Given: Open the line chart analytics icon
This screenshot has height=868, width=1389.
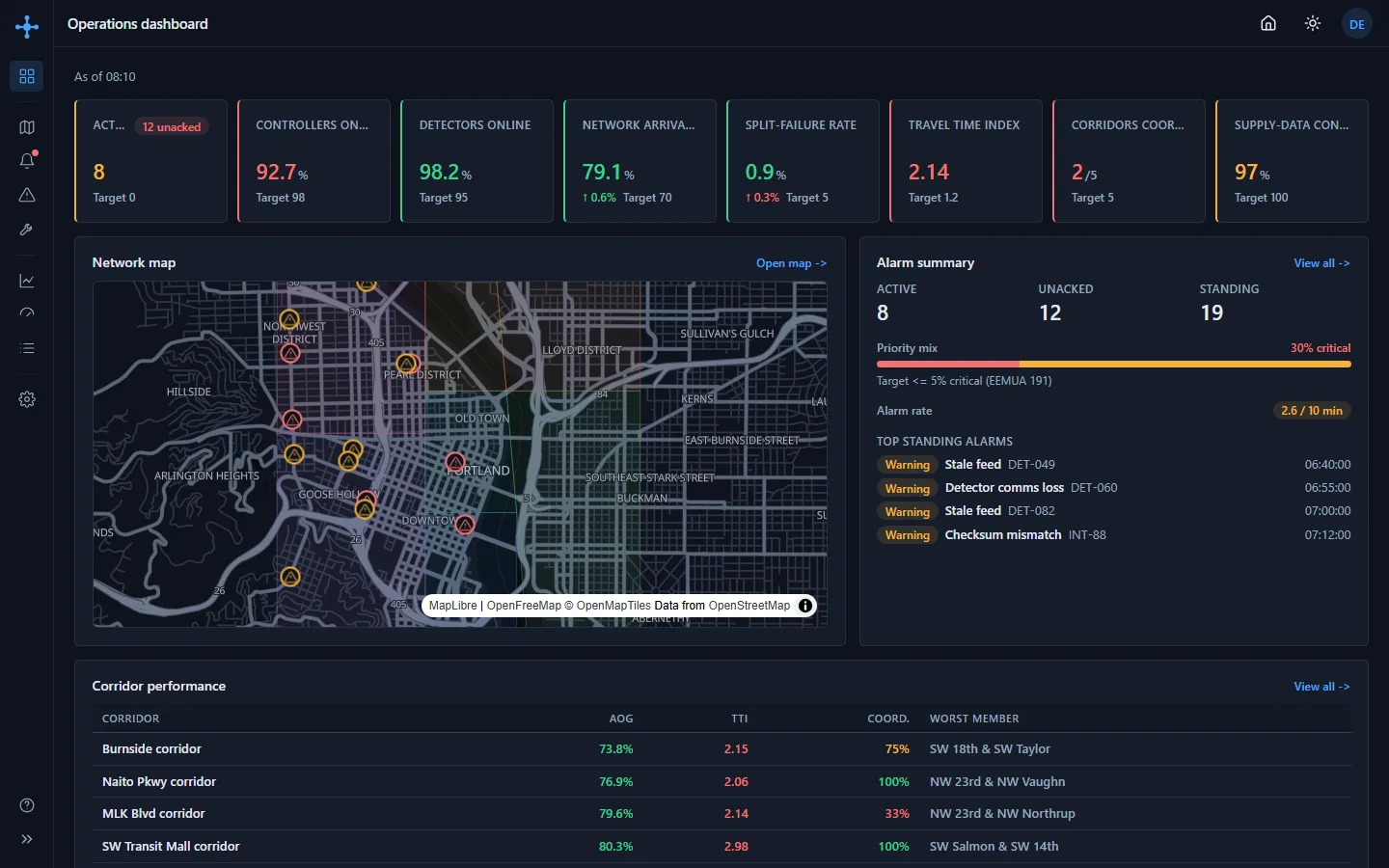Looking at the screenshot, I should (27, 281).
